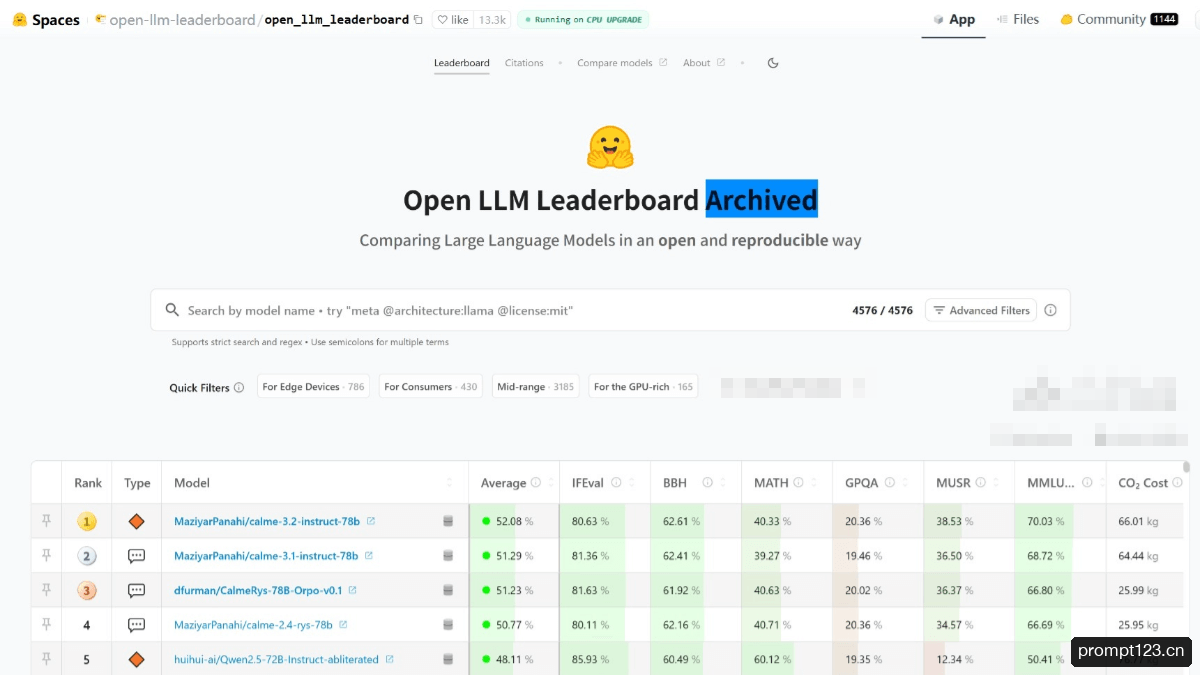Toggle the Mid-range quick filter
The height and width of the screenshot is (675, 1200).
536,387
